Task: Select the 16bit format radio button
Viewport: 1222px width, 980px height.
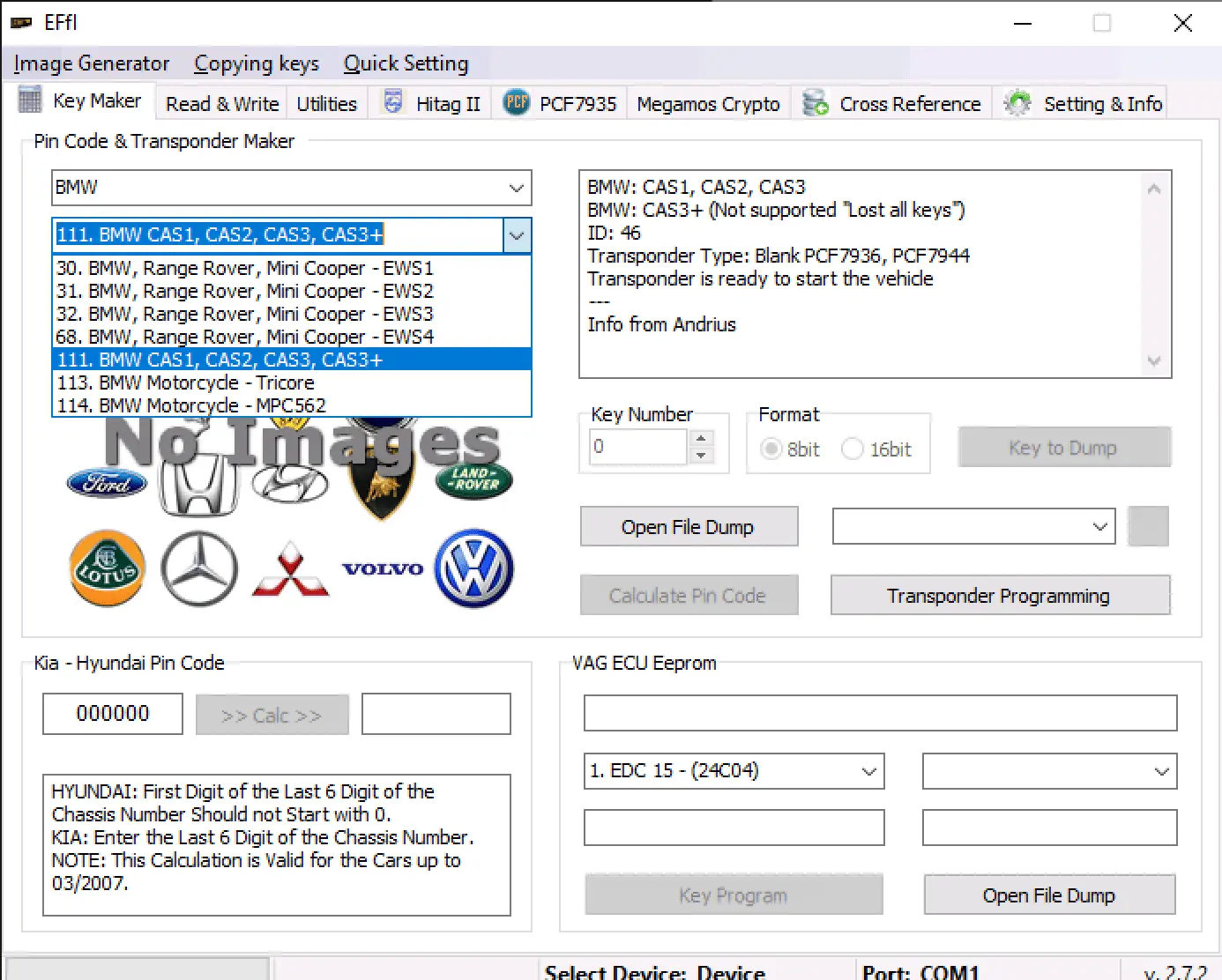Action: pos(853,449)
